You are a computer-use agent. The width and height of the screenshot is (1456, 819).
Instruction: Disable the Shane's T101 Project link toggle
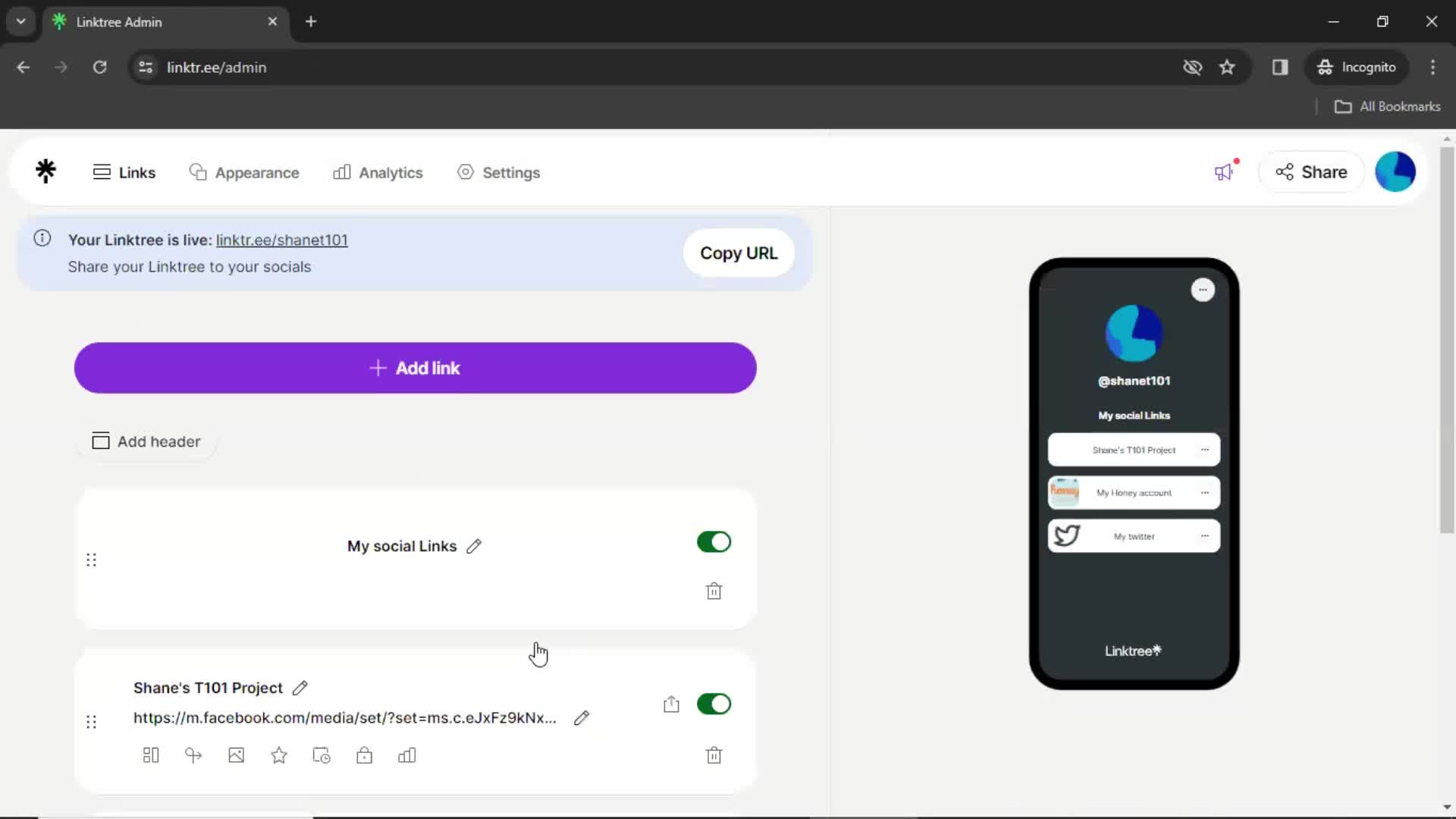click(x=715, y=703)
